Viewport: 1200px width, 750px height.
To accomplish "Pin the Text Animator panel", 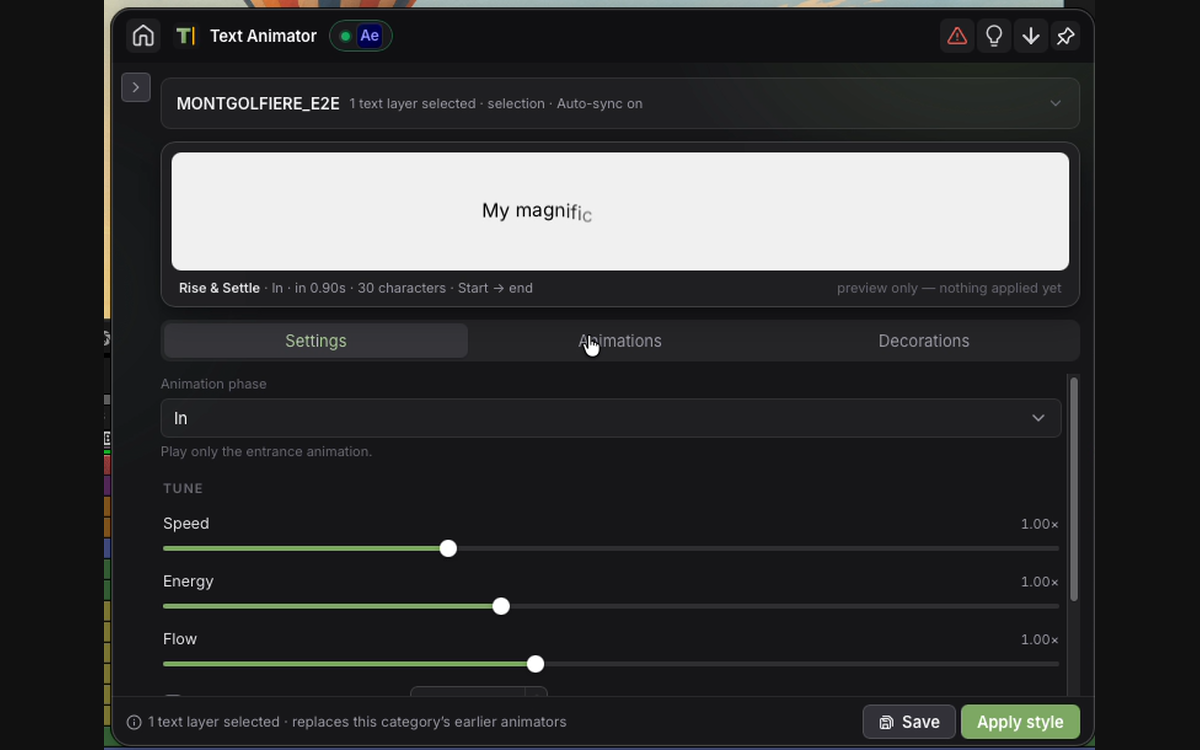I will click(x=1066, y=36).
